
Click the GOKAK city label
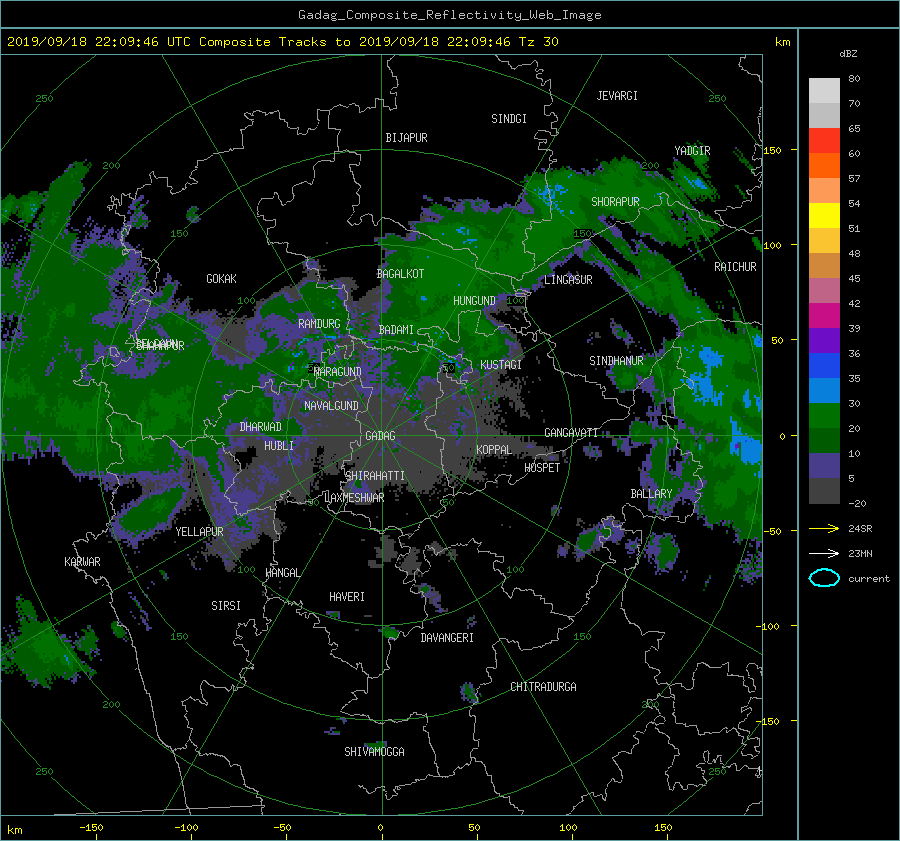tap(222, 279)
